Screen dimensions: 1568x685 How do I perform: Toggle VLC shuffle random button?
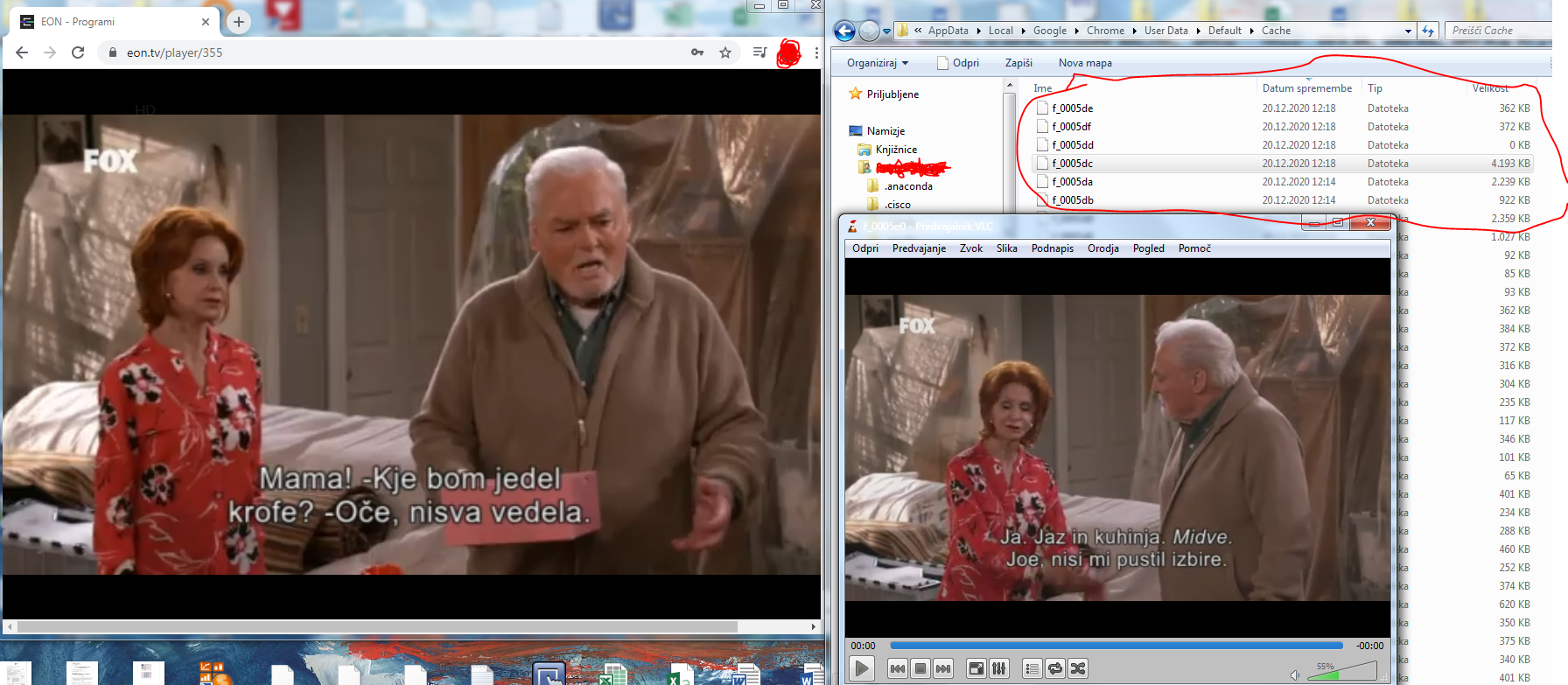coord(1078,668)
